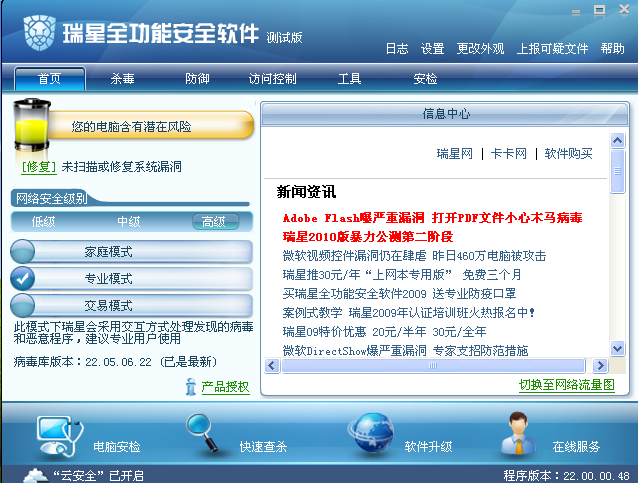
Task: Click the info icon next to 产品授权
Action: (190, 387)
